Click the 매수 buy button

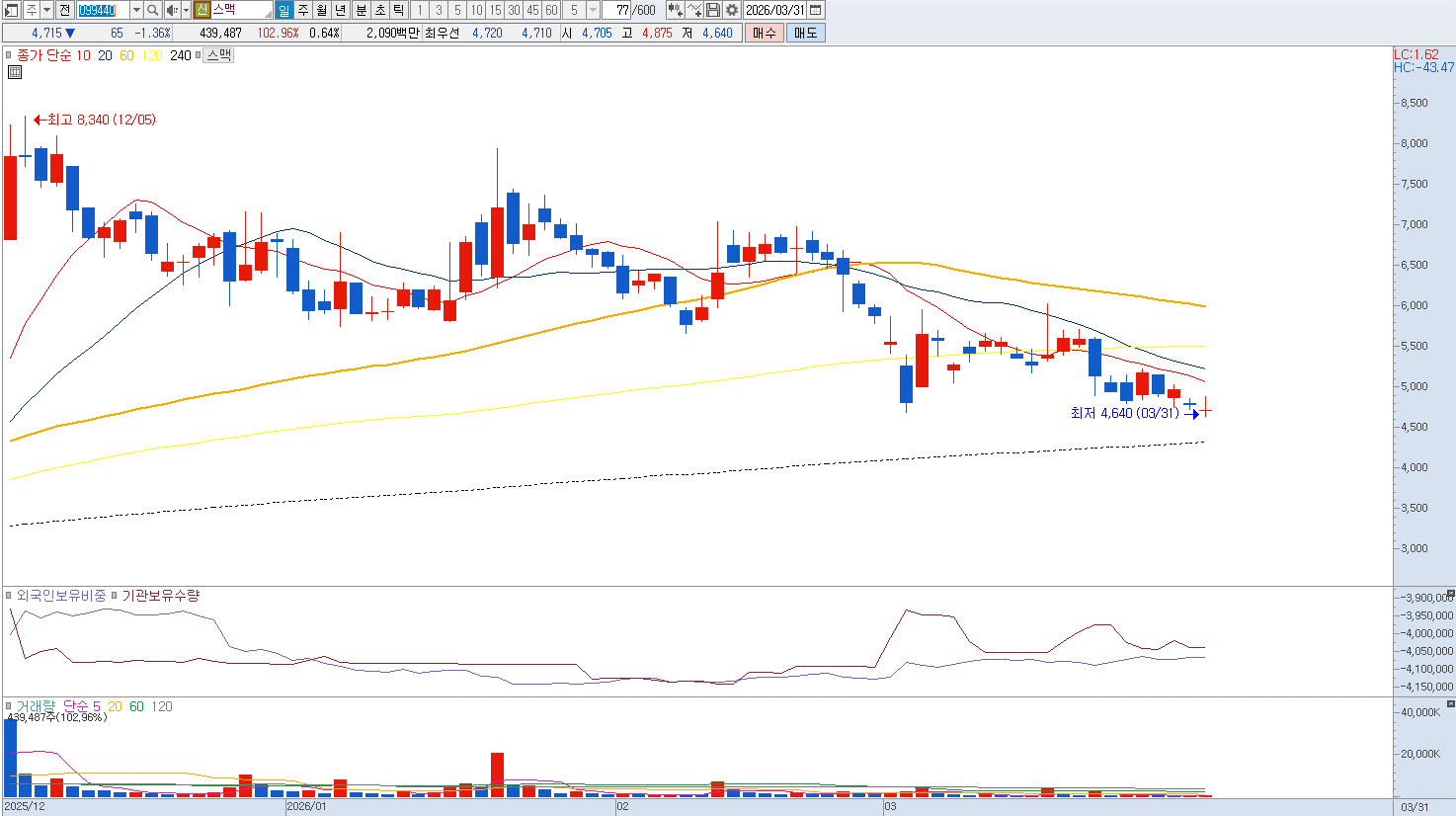[x=765, y=33]
